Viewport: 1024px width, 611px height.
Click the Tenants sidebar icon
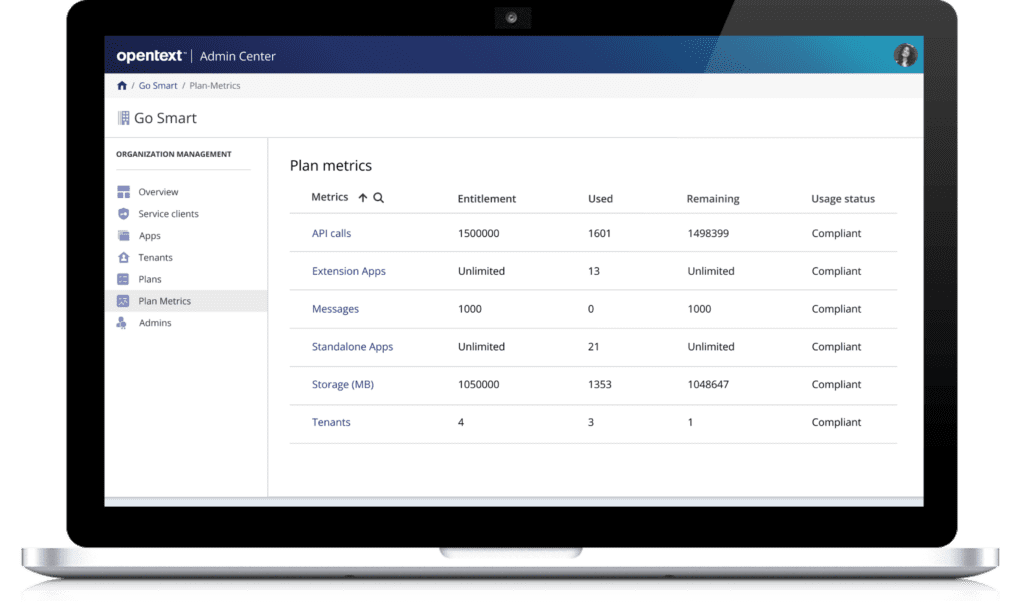click(123, 257)
